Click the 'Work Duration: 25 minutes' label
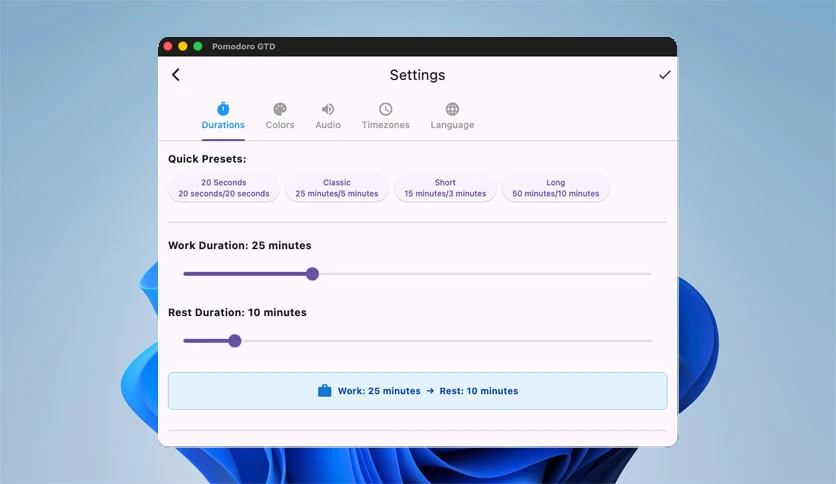The width and height of the screenshot is (836, 484). [240, 245]
